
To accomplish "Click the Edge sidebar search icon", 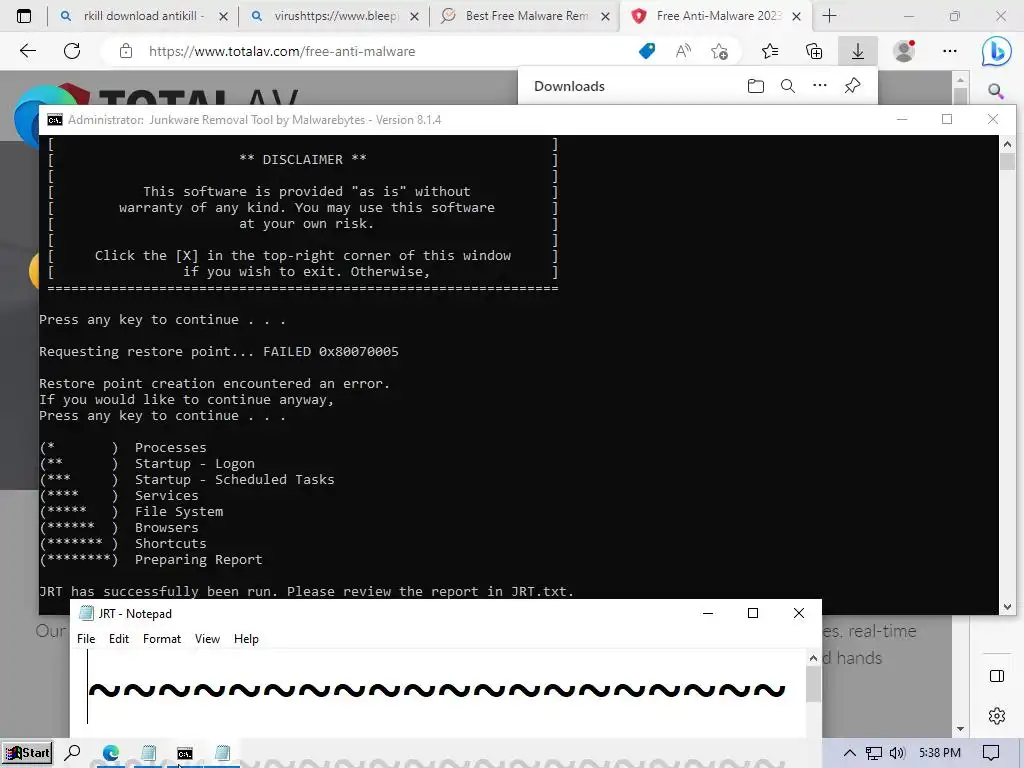I will 995,91.
